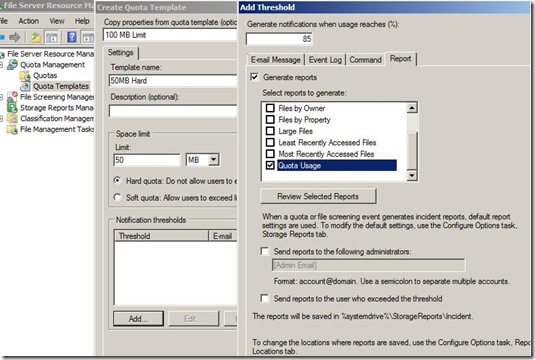Select the Quota Templates tree item
535x360 pixels.
click(61, 86)
